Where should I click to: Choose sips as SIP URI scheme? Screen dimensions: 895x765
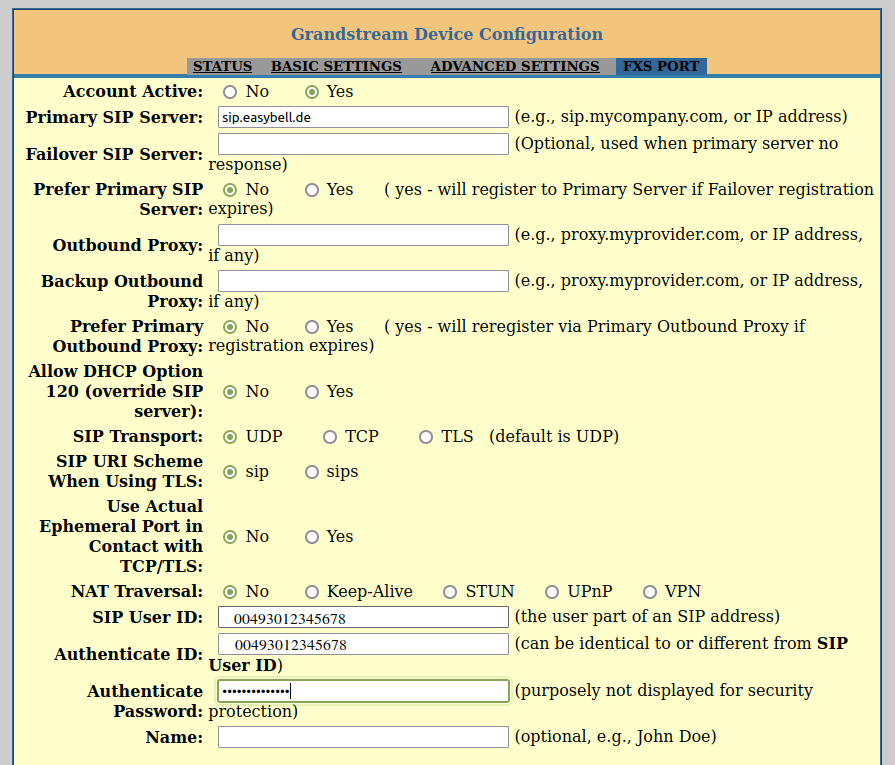312,472
